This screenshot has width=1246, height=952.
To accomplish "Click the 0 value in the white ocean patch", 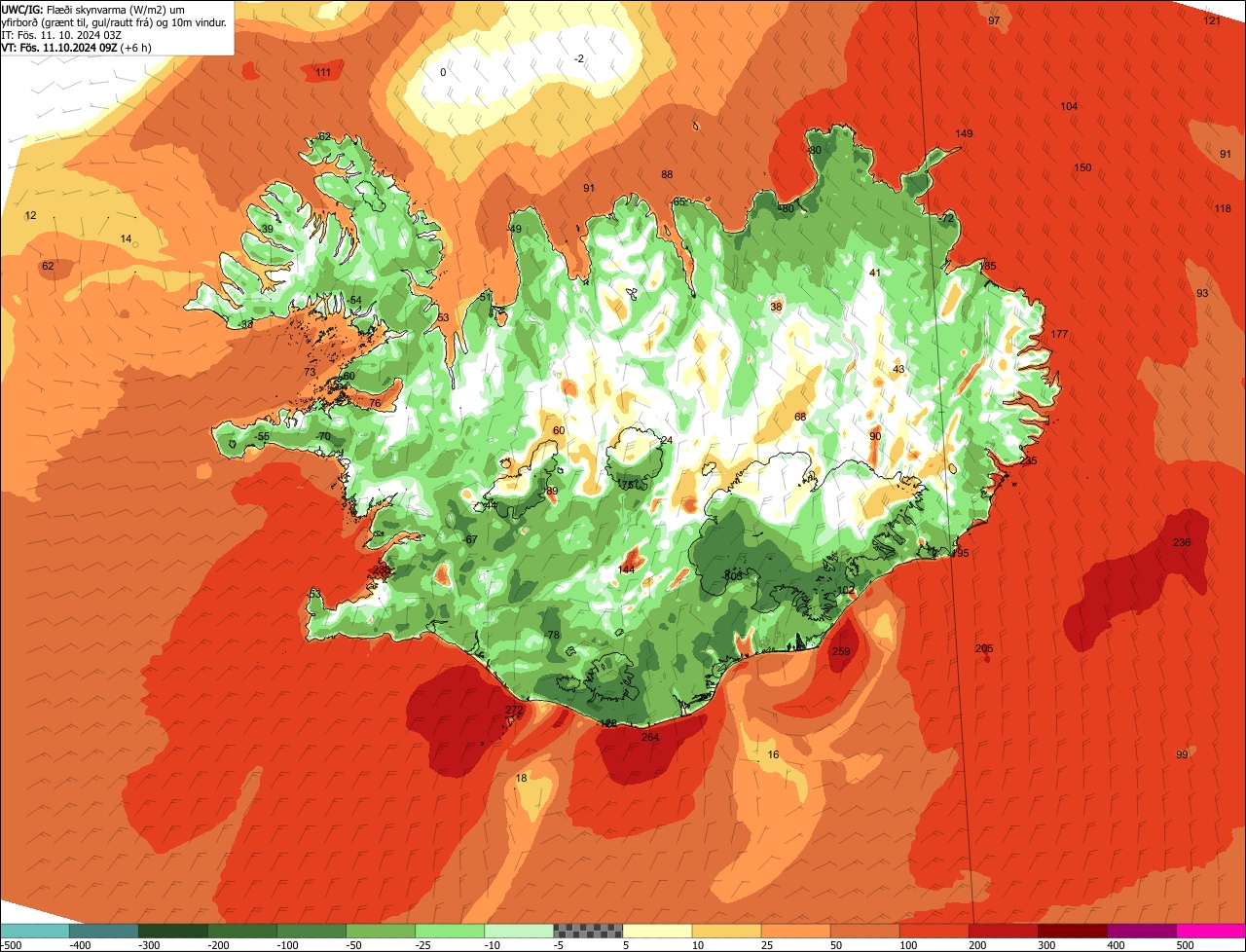I will click(x=443, y=72).
